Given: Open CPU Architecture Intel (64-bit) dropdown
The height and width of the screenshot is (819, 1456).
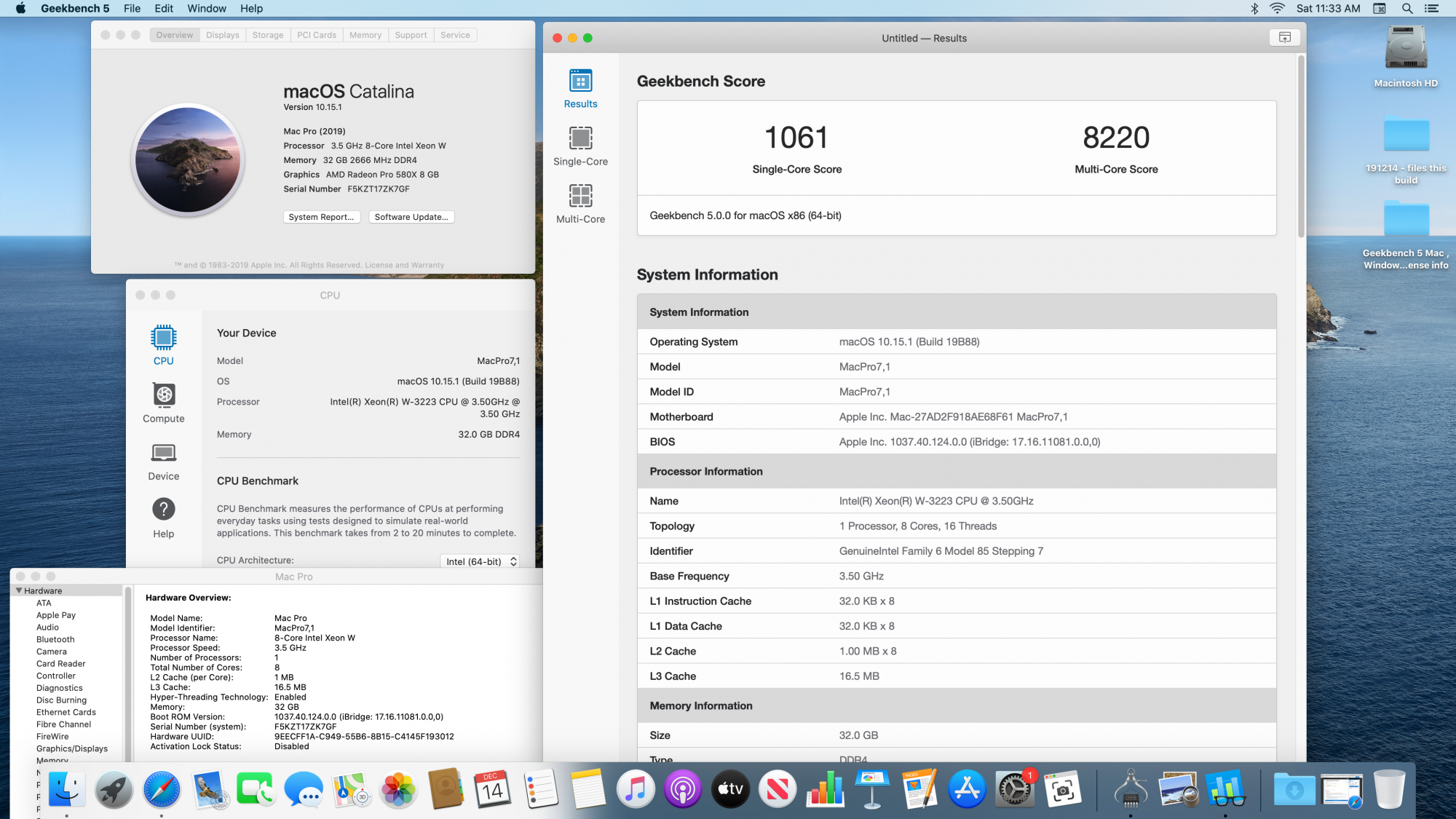Looking at the screenshot, I should (480, 561).
